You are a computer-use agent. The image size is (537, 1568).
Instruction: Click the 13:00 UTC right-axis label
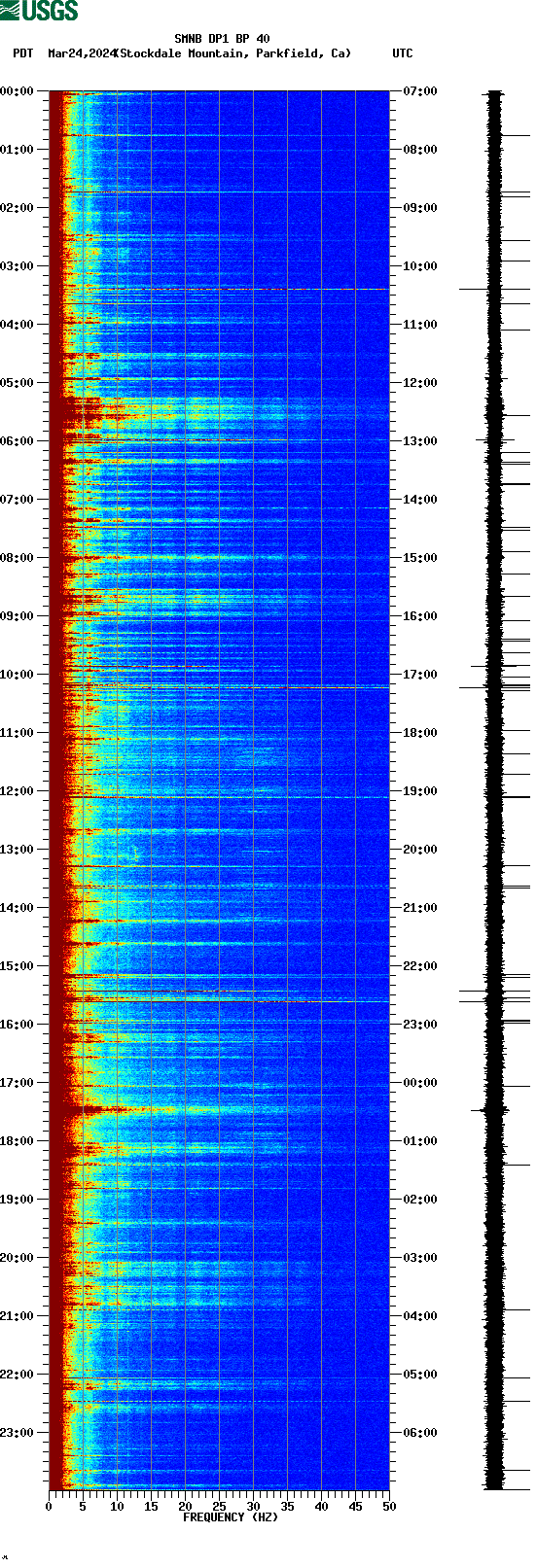point(420,441)
